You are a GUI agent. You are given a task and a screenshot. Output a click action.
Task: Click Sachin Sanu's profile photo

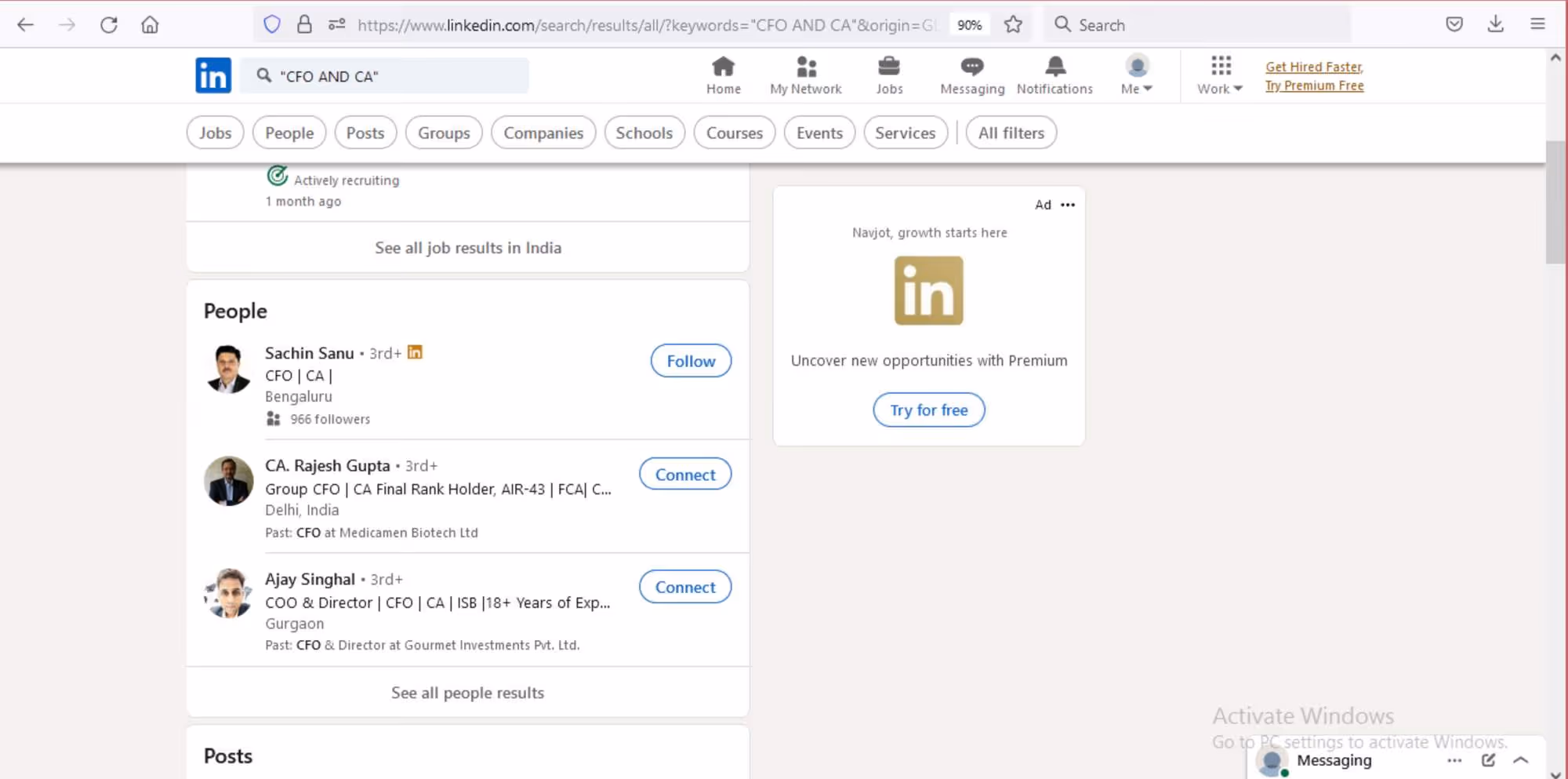point(228,368)
